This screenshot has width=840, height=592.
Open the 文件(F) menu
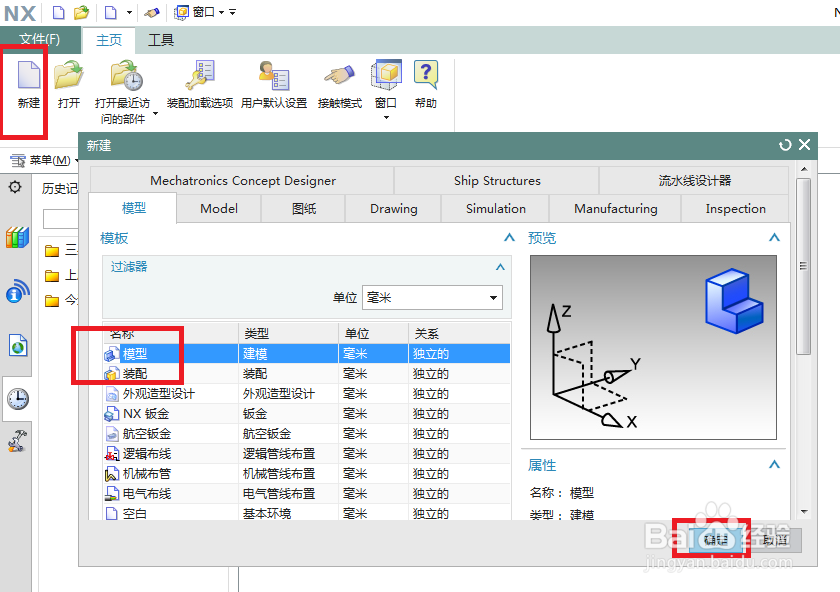(40, 39)
